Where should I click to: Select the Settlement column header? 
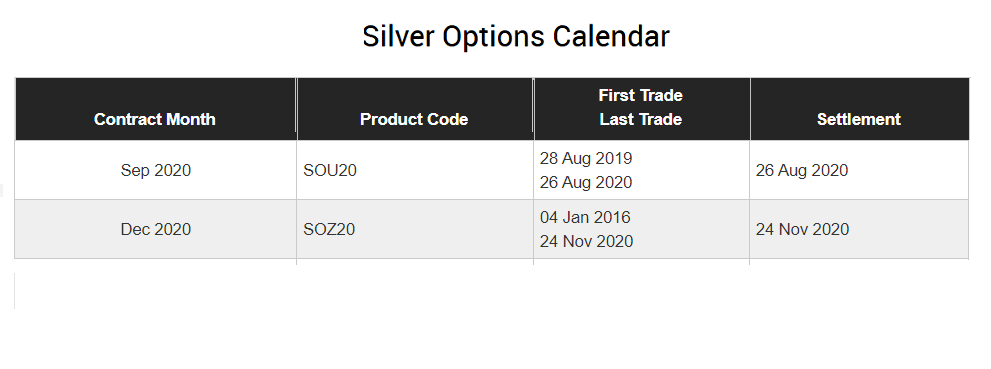click(x=859, y=119)
